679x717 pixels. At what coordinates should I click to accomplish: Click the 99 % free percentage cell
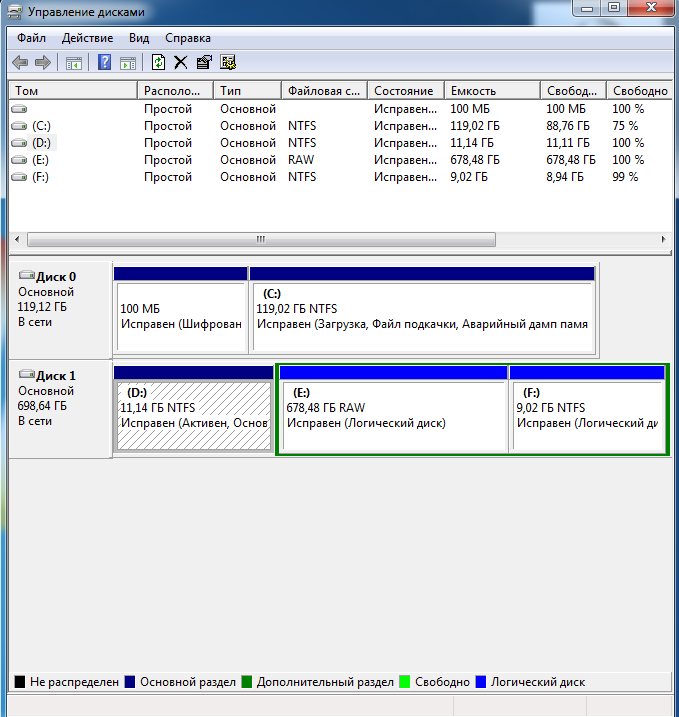[x=625, y=177]
